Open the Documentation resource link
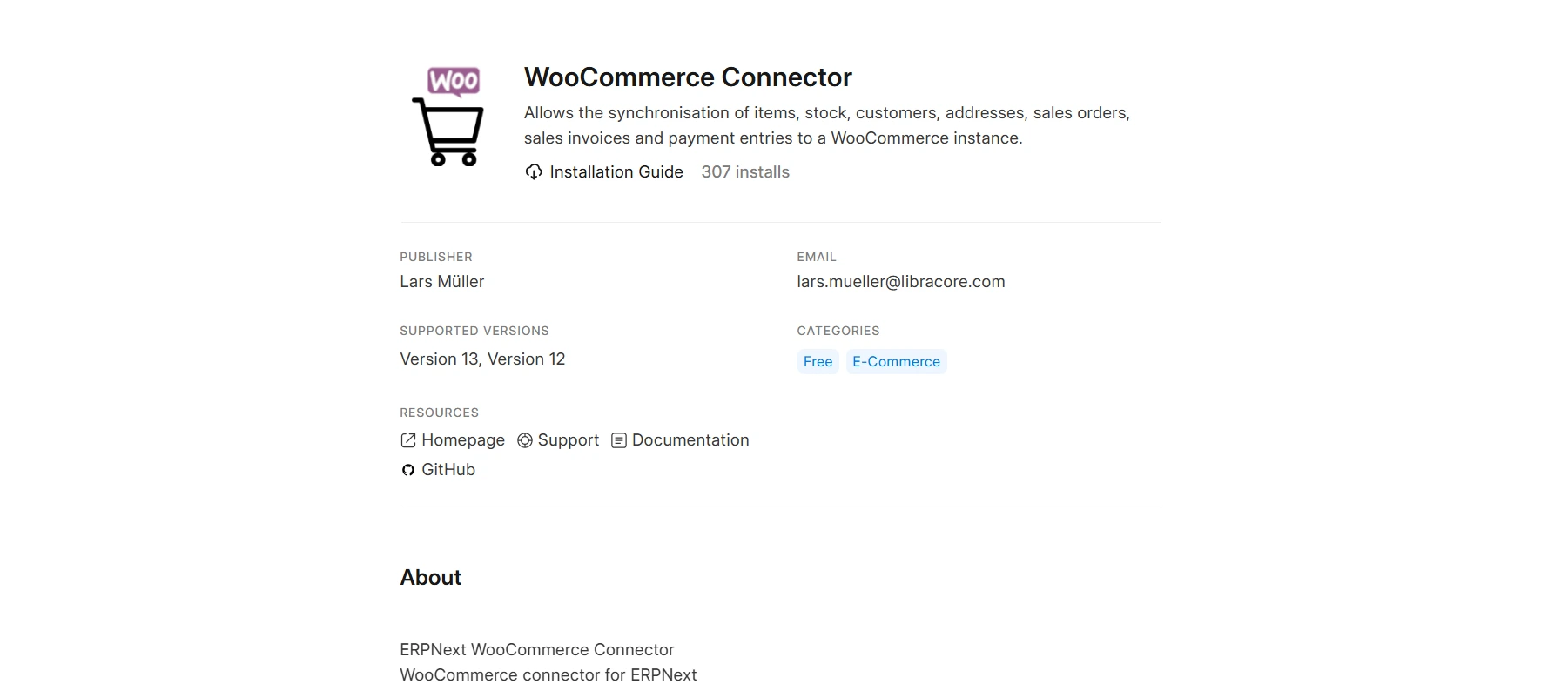The width and height of the screenshot is (1568, 691). click(690, 440)
